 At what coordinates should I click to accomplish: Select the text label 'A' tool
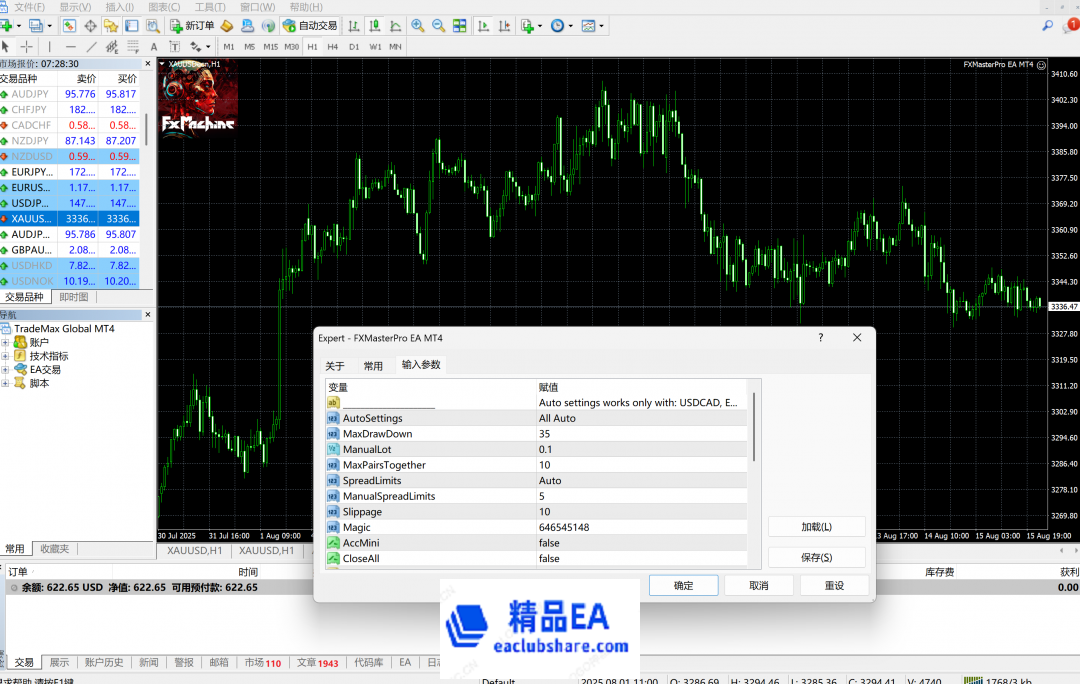point(153,47)
